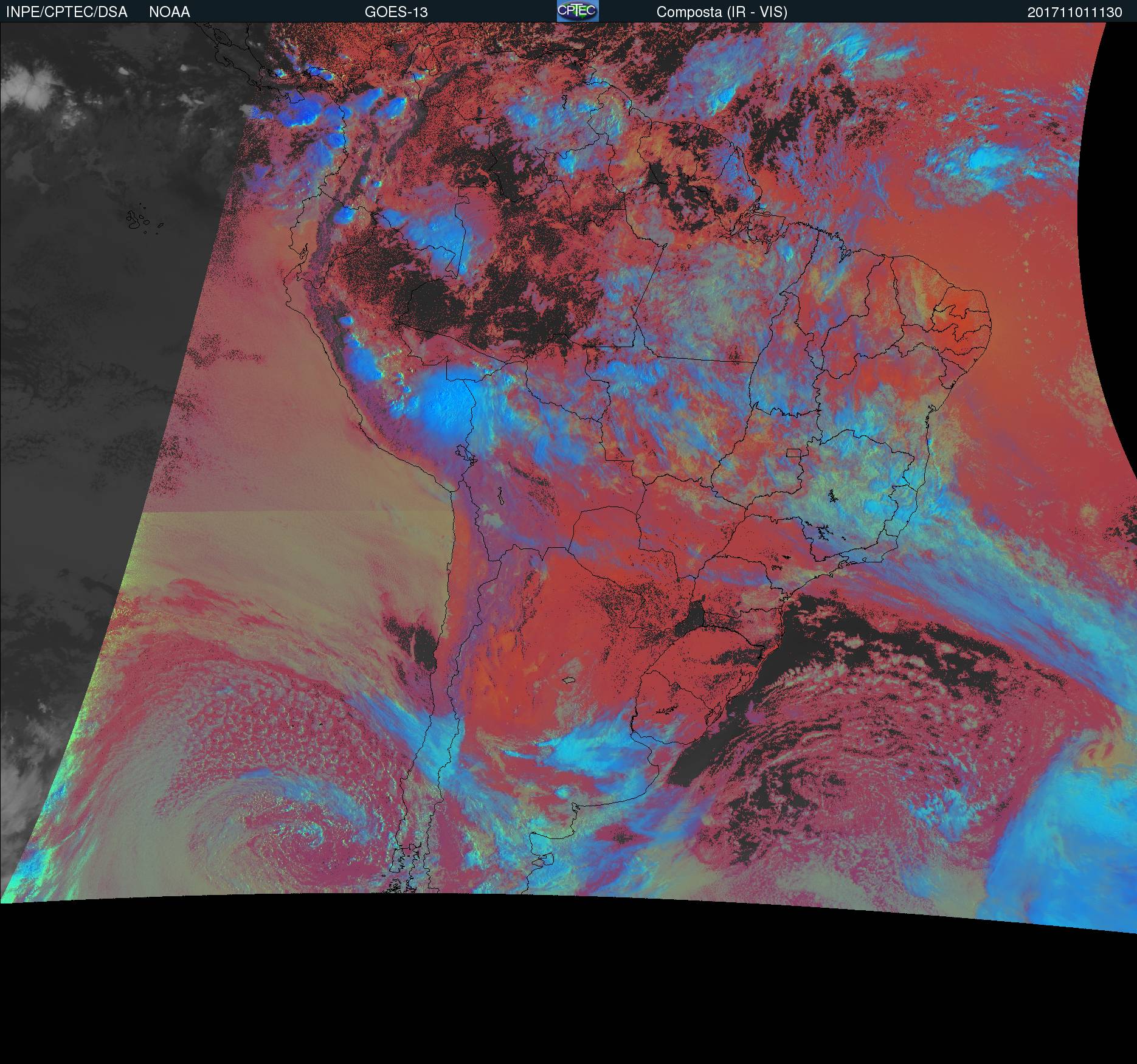Click the Mar Chiquita lake outline in Argentina

(x=569, y=680)
